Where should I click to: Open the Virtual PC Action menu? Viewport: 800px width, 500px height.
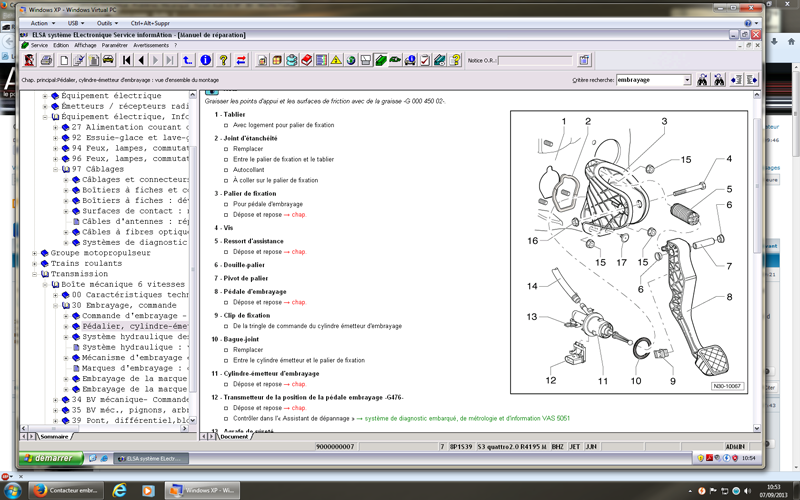pyautogui.click(x=42, y=23)
